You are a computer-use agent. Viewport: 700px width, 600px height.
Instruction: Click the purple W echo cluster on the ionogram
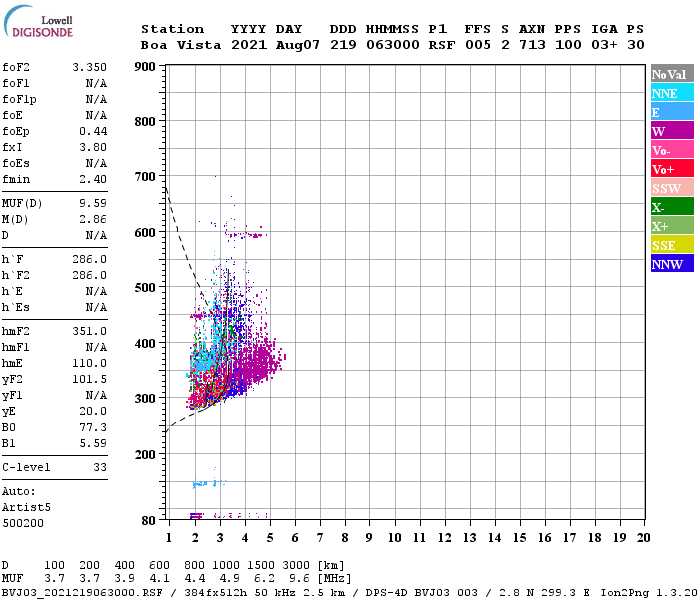click(259, 362)
